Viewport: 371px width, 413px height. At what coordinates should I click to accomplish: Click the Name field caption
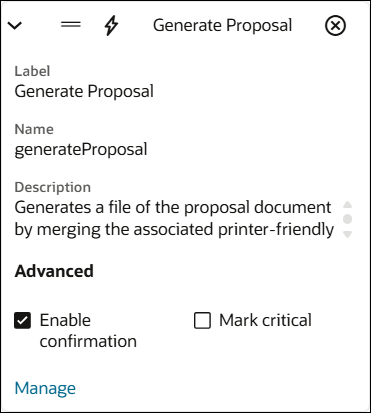(34, 129)
